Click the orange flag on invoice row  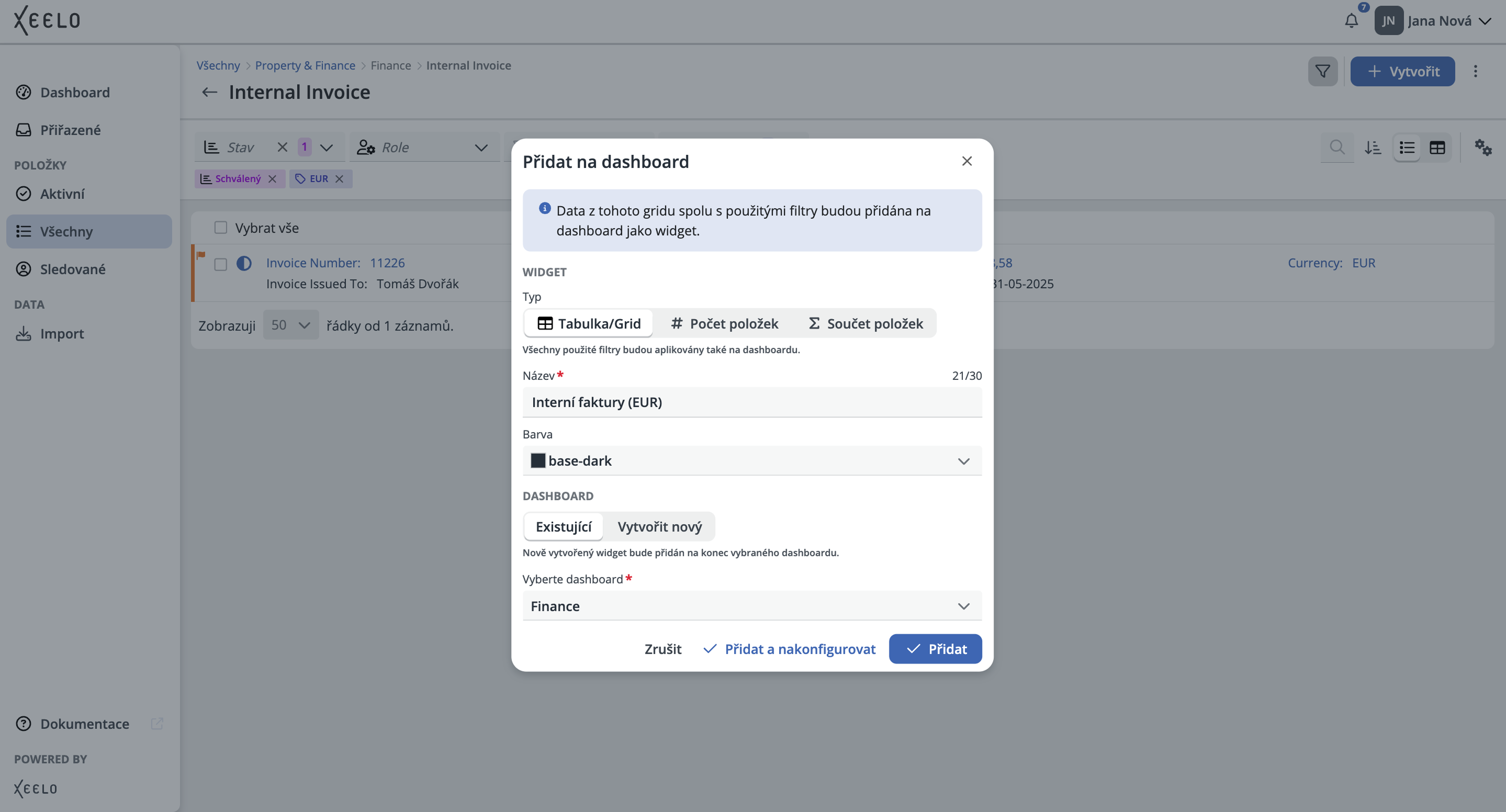click(201, 254)
